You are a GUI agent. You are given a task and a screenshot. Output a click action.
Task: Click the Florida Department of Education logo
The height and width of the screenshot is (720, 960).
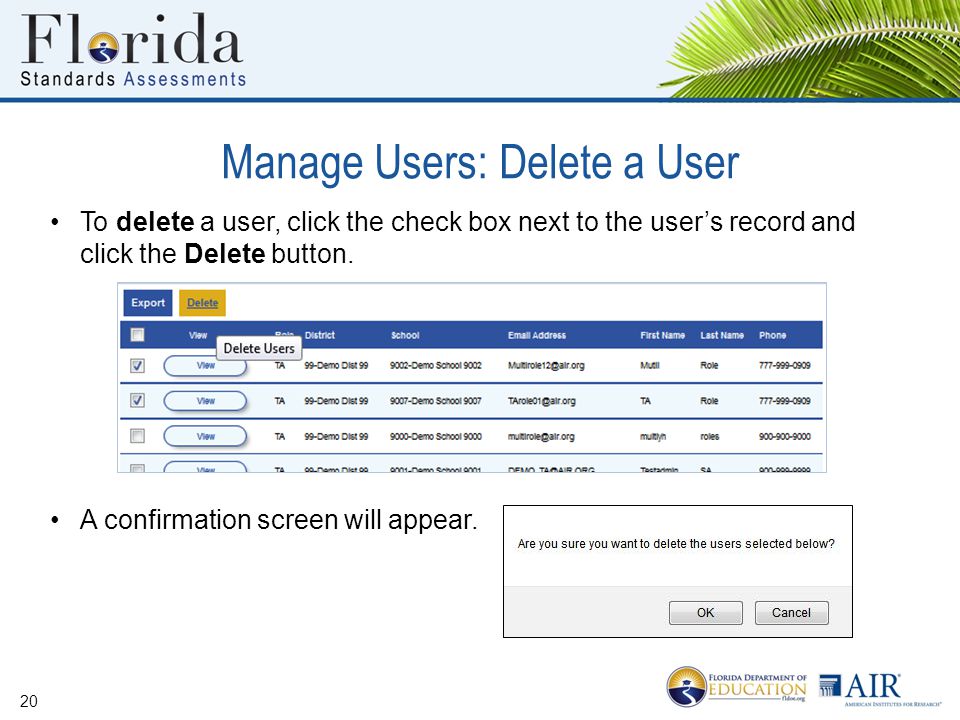click(737, 687)
